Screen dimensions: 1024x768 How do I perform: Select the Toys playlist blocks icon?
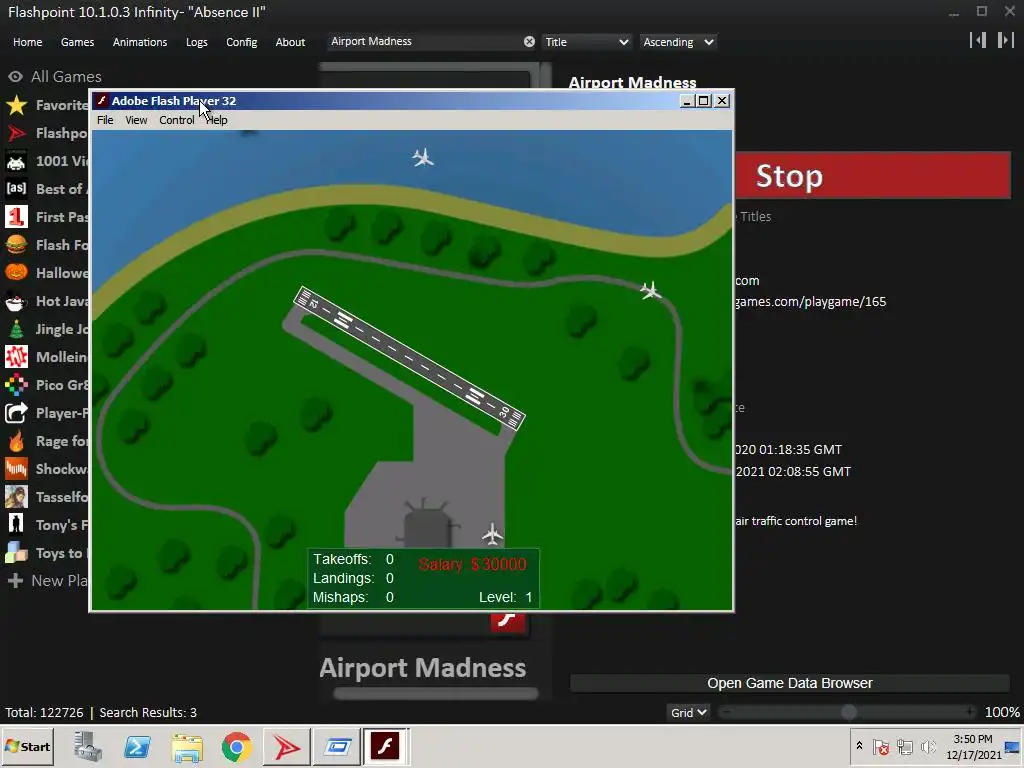point(16,553)
